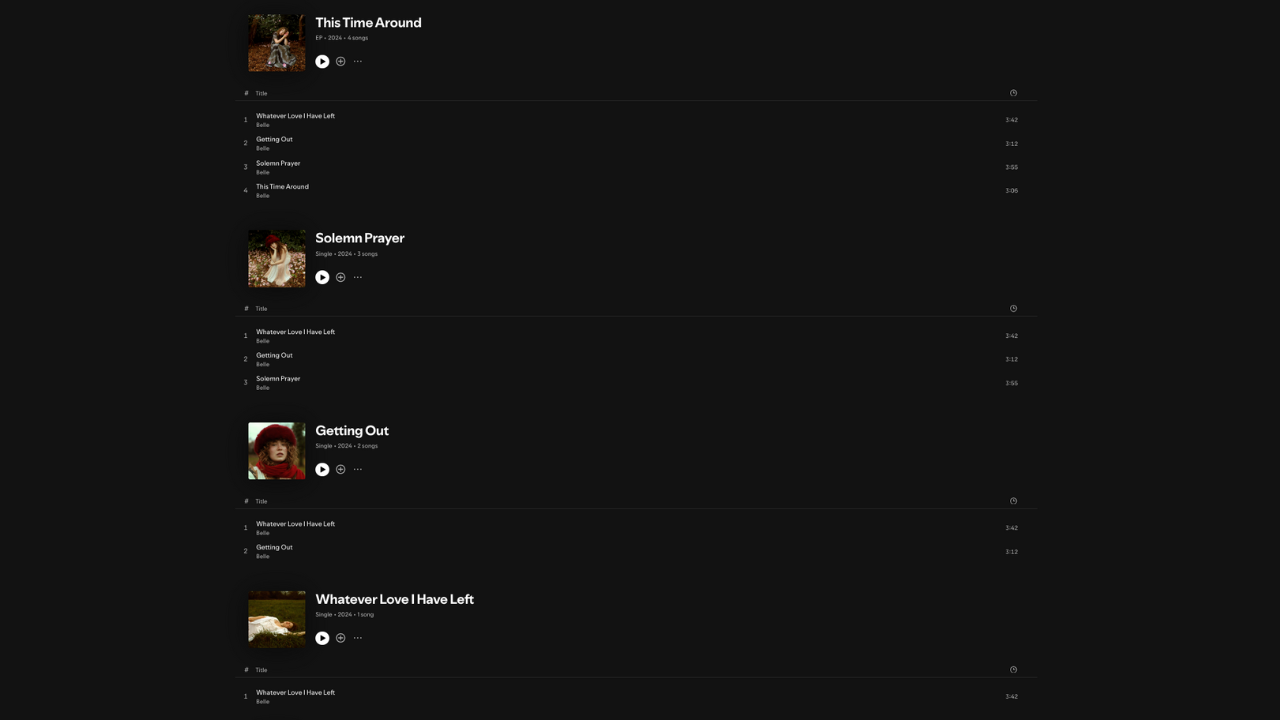
Task: Play the Getting Out single
Action: [x=322, y=470]
